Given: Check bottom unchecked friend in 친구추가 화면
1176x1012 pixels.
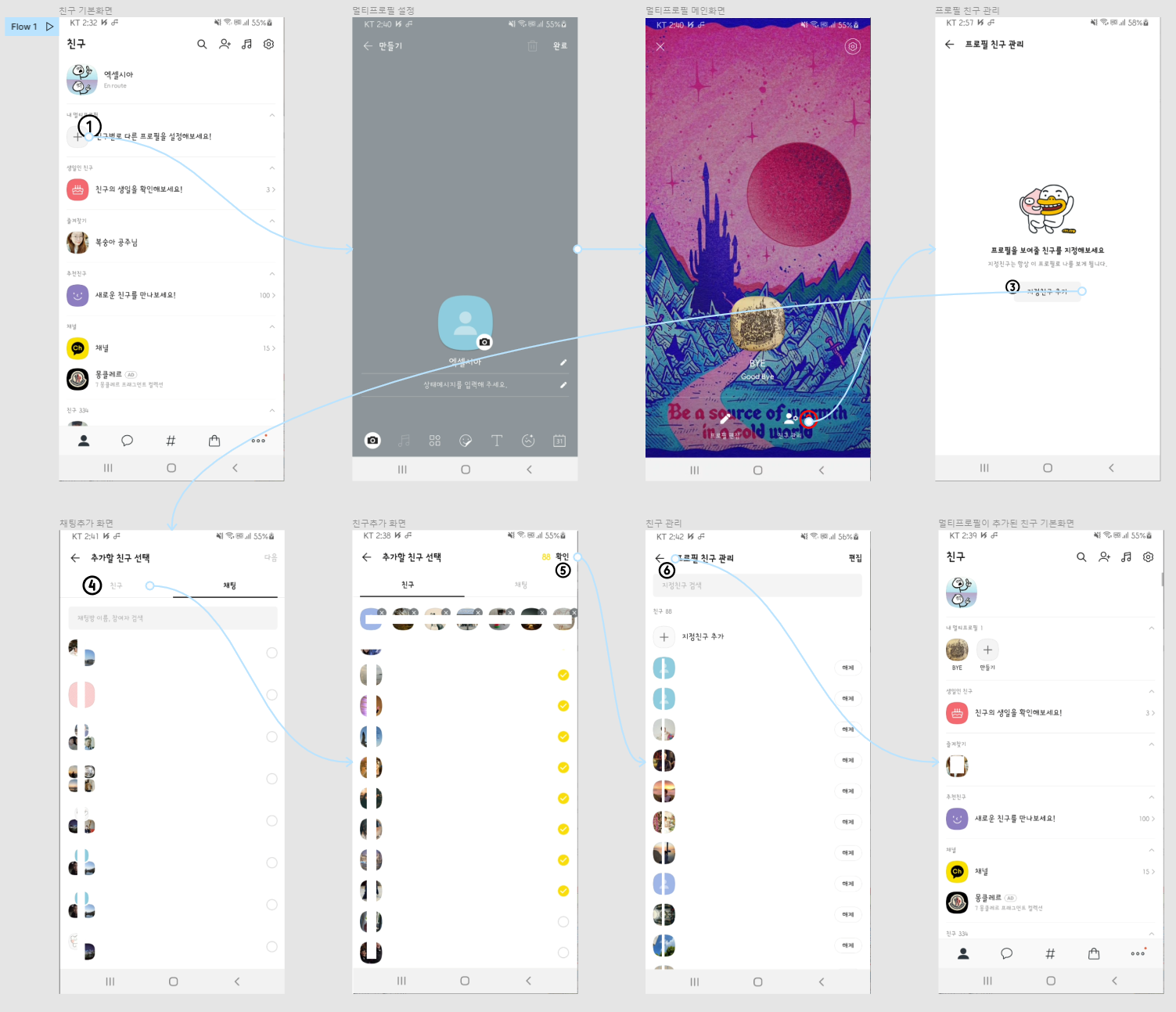Looking at the screenshot, I should (563, 953).
